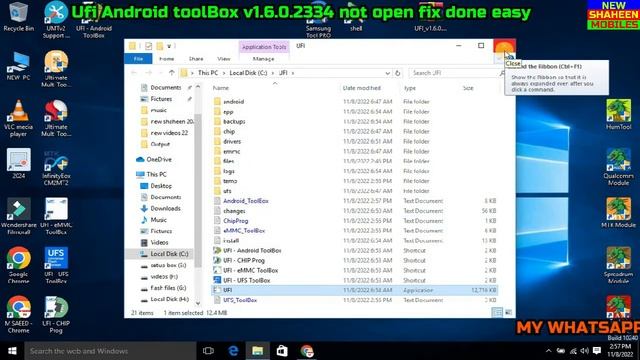
Task: Open M SAEED Chrome profile shortcut
Action: [18, 315]
